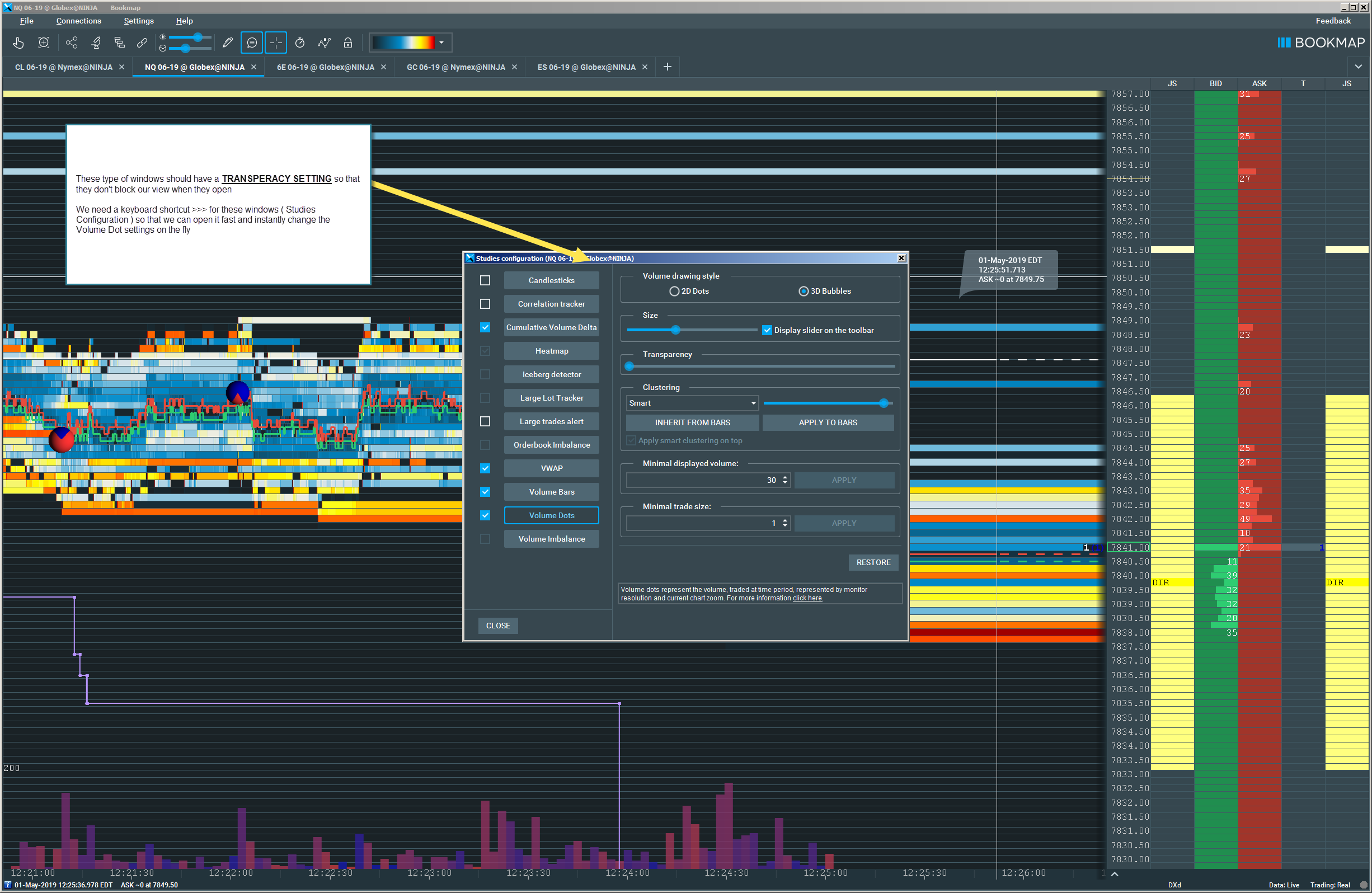
Task: Click the share icon in toolbar
Action: [x=72, y=43]
